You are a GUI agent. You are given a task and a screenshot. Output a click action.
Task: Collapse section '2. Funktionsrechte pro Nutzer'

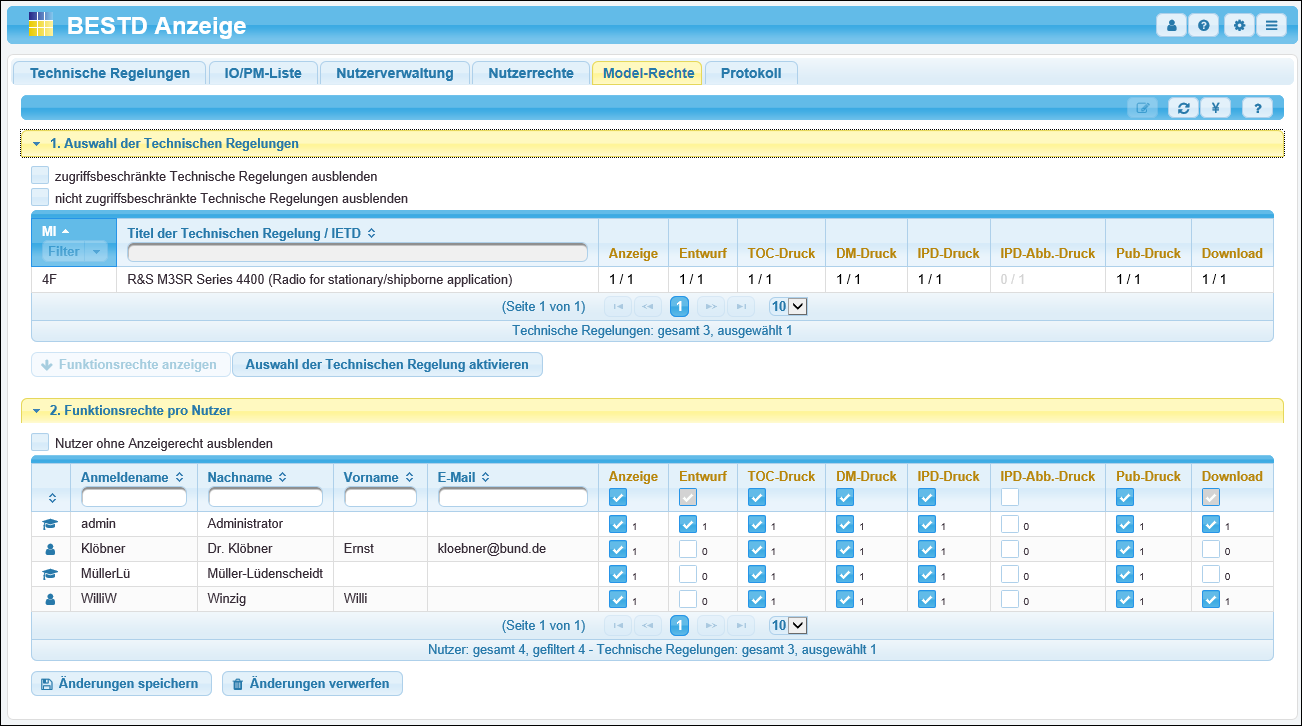point(651,411)
